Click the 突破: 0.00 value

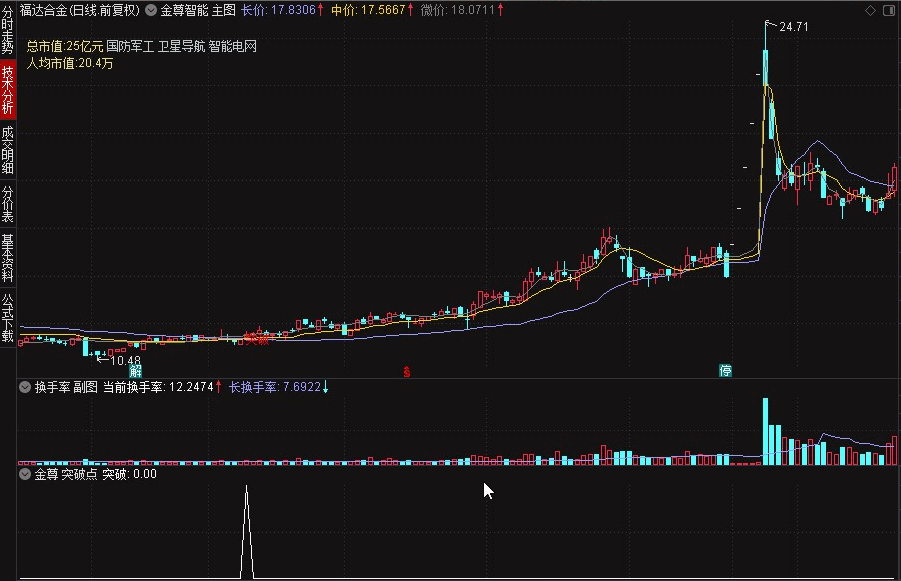[129, 474]
